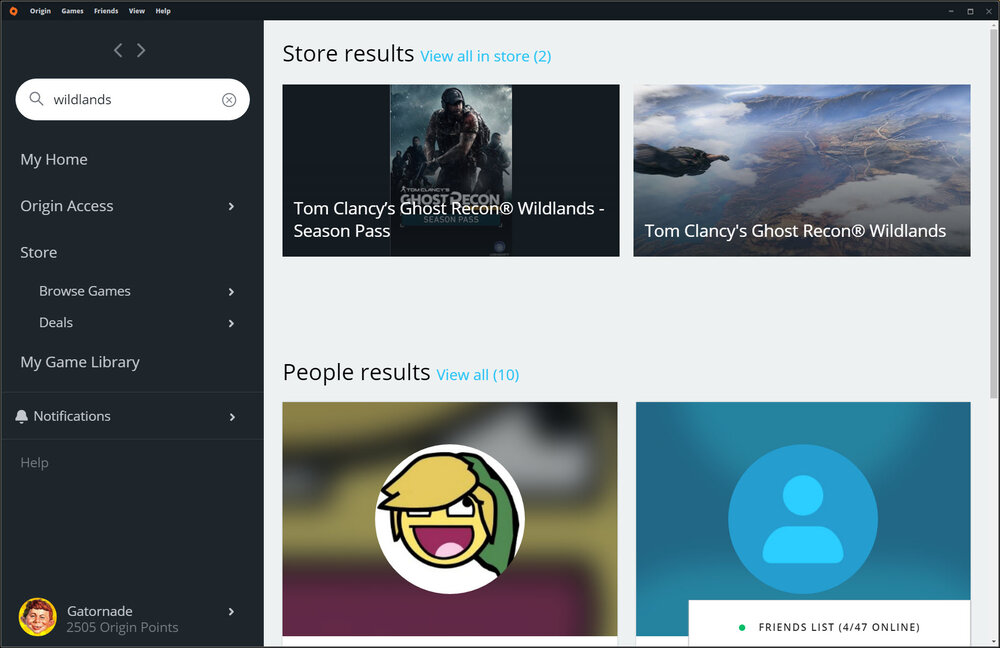Open Notifications label
Image resolution: width=1000 pixels, height=648 pixels.
72,416
